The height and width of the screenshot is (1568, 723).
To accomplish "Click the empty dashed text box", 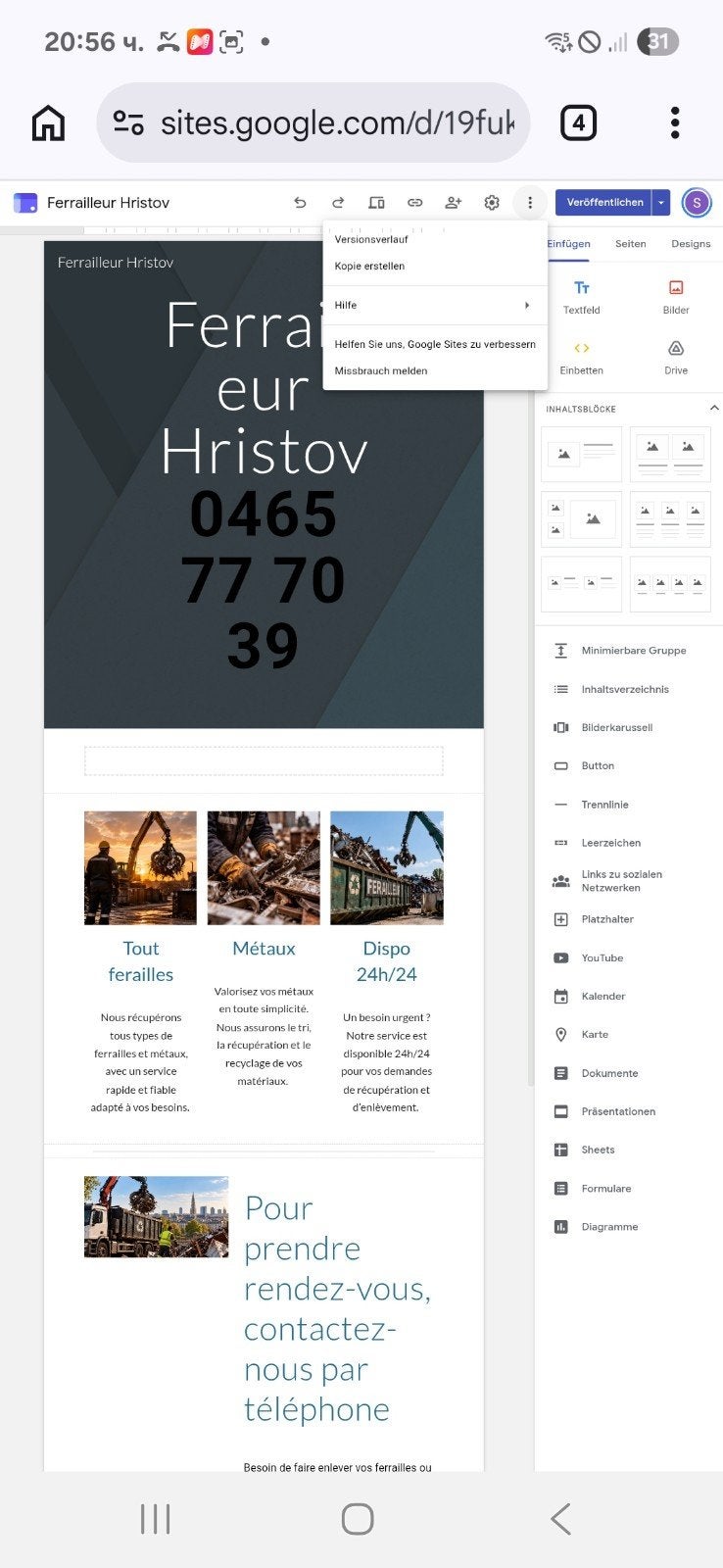I will point(264,761).
